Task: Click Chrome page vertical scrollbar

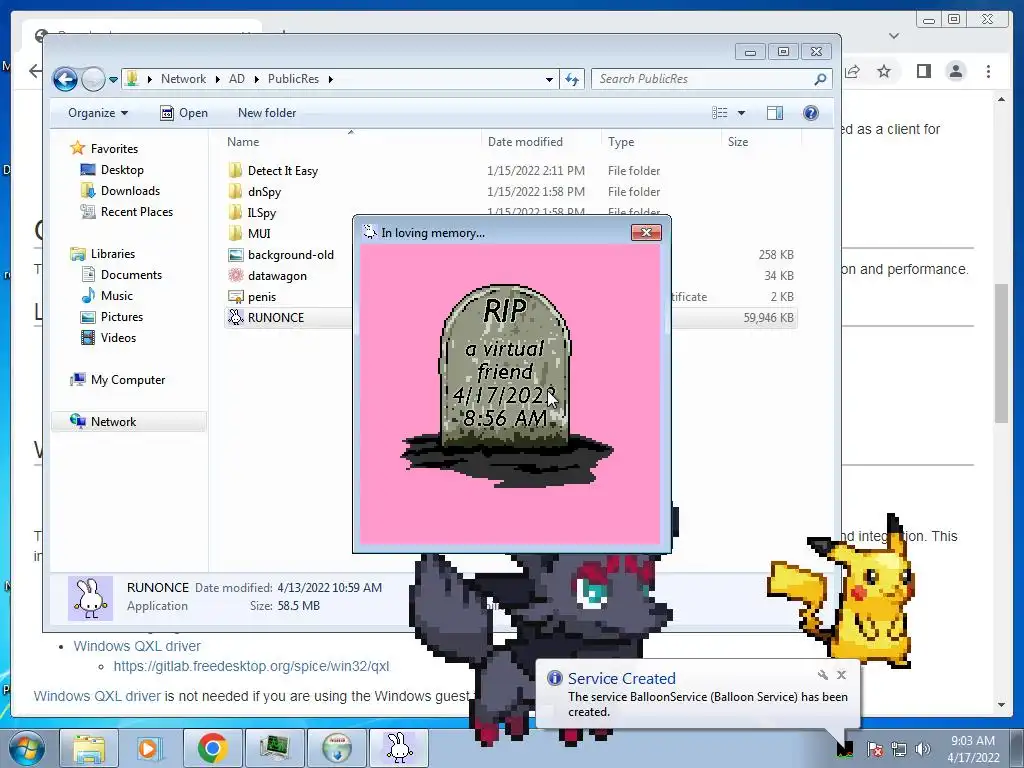Action: point(1001,353)
